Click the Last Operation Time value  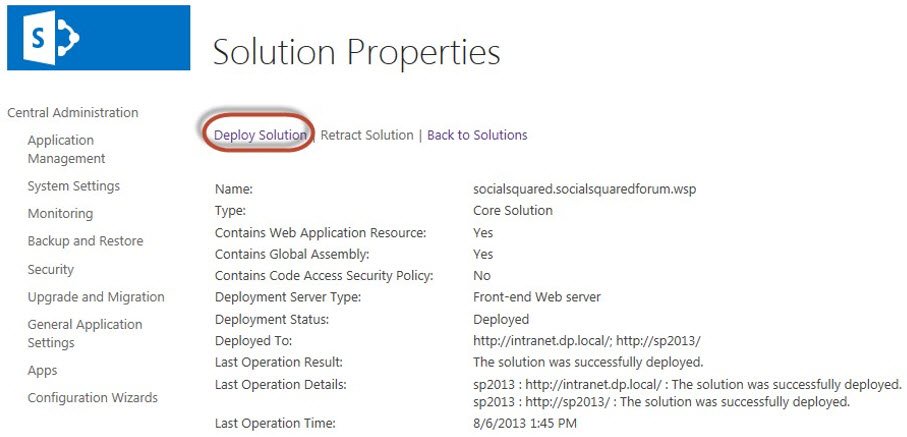(x=525, y=423)
